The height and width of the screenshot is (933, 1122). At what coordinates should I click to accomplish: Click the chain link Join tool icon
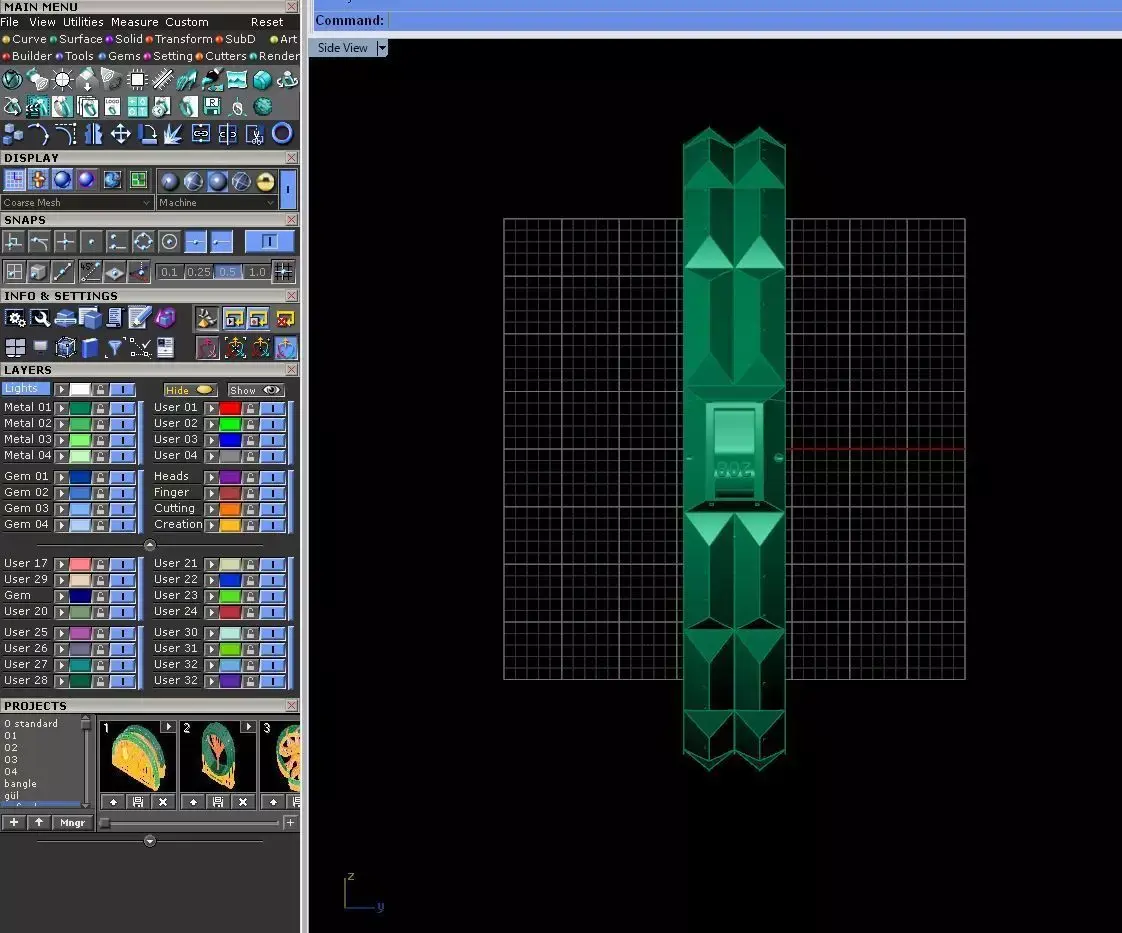tap(201, 134)
